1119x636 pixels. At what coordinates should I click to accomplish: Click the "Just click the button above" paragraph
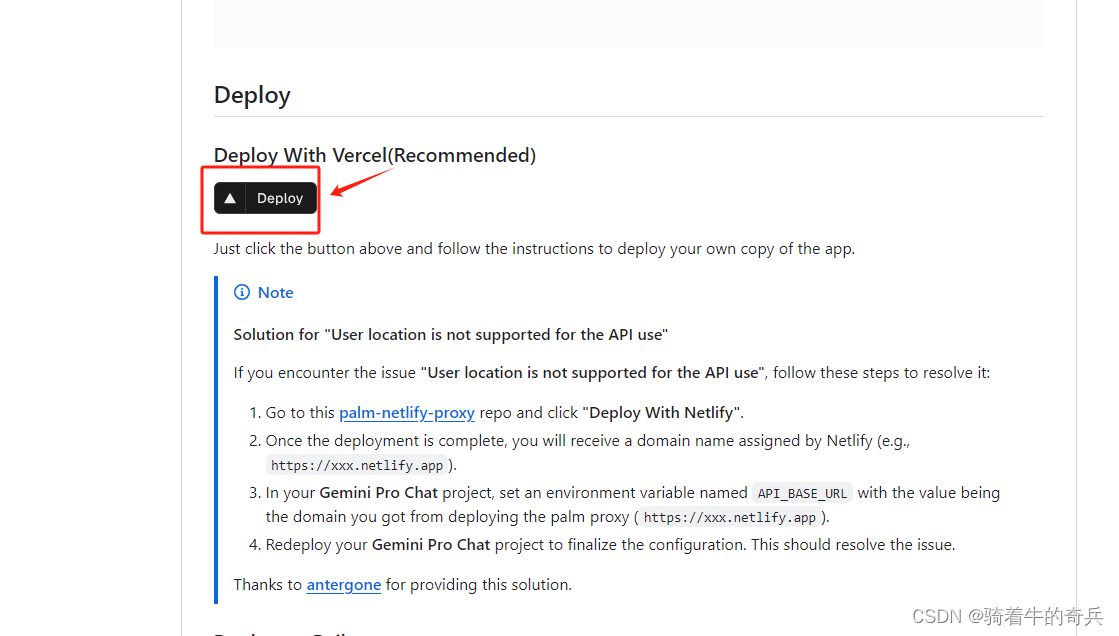point(534,249)
